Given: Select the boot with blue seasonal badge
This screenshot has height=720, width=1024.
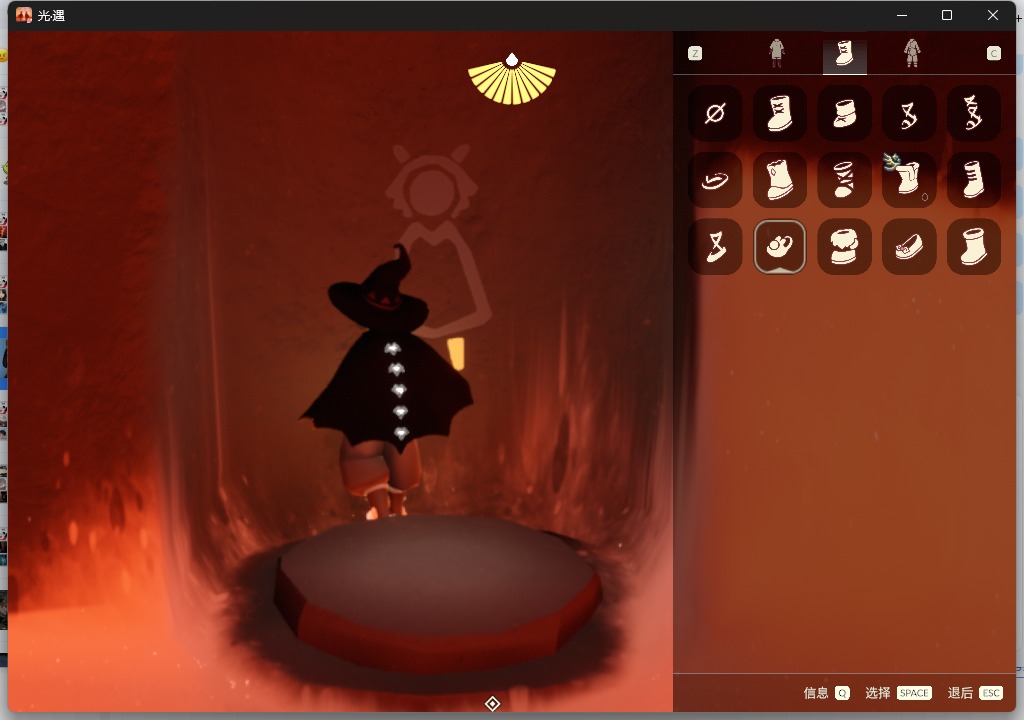Looking at the screenshot, I should [908, 180].
